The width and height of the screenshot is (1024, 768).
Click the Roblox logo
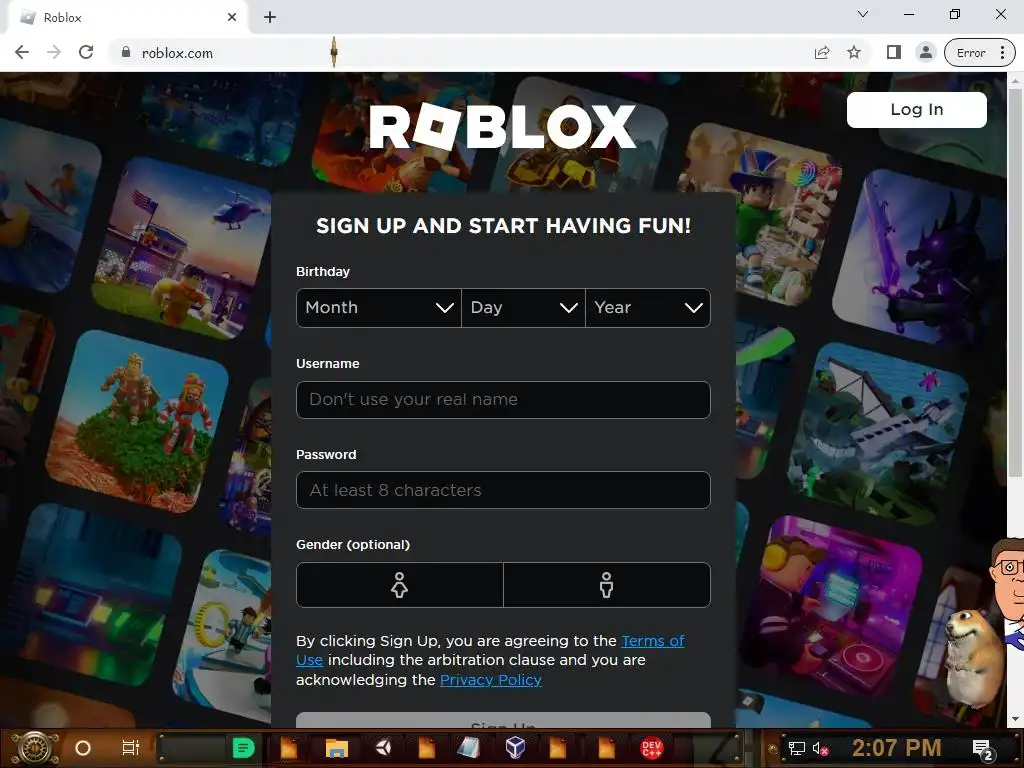coord(502,127)
